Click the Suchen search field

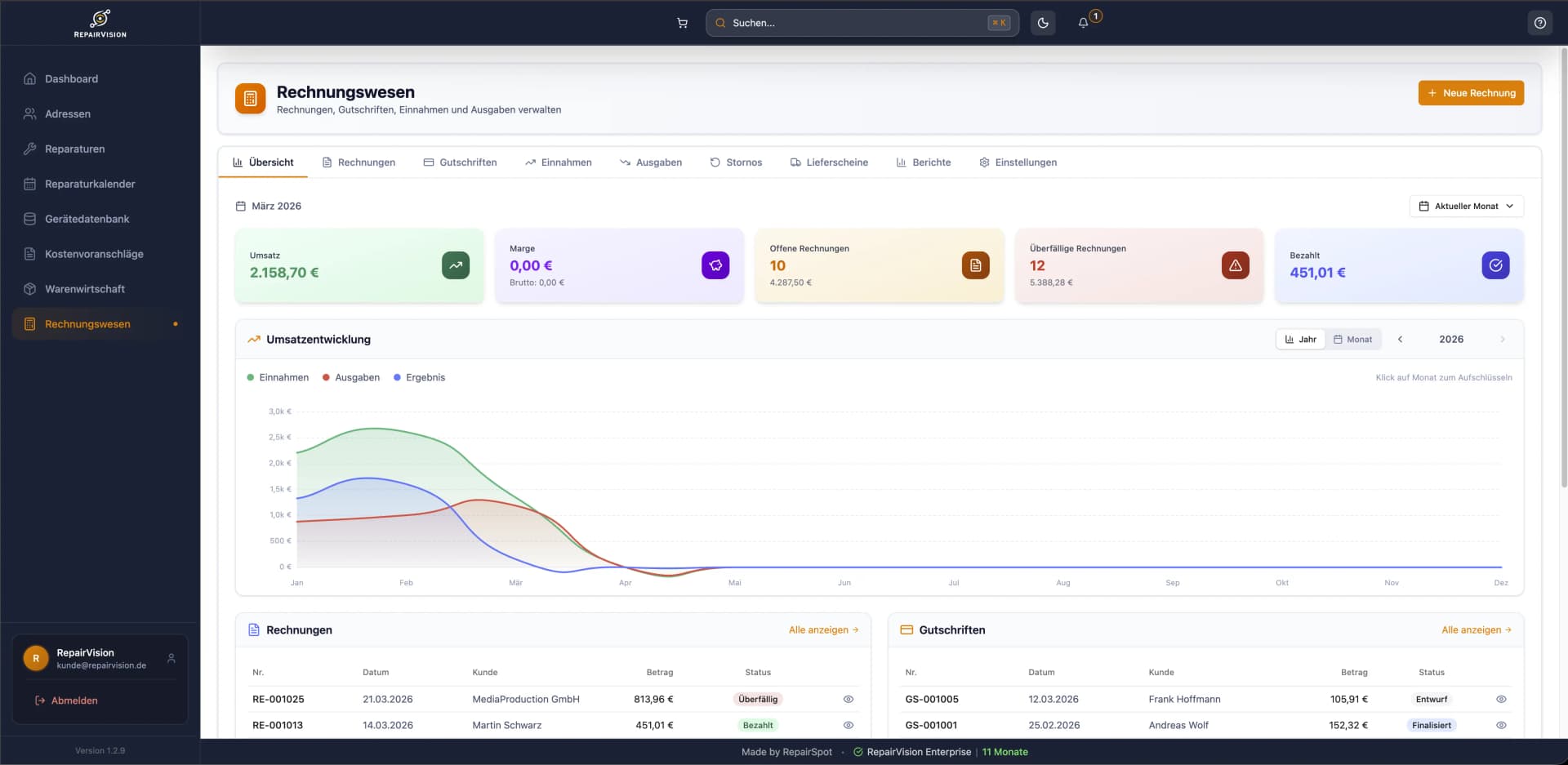click(x=857, y=23)
